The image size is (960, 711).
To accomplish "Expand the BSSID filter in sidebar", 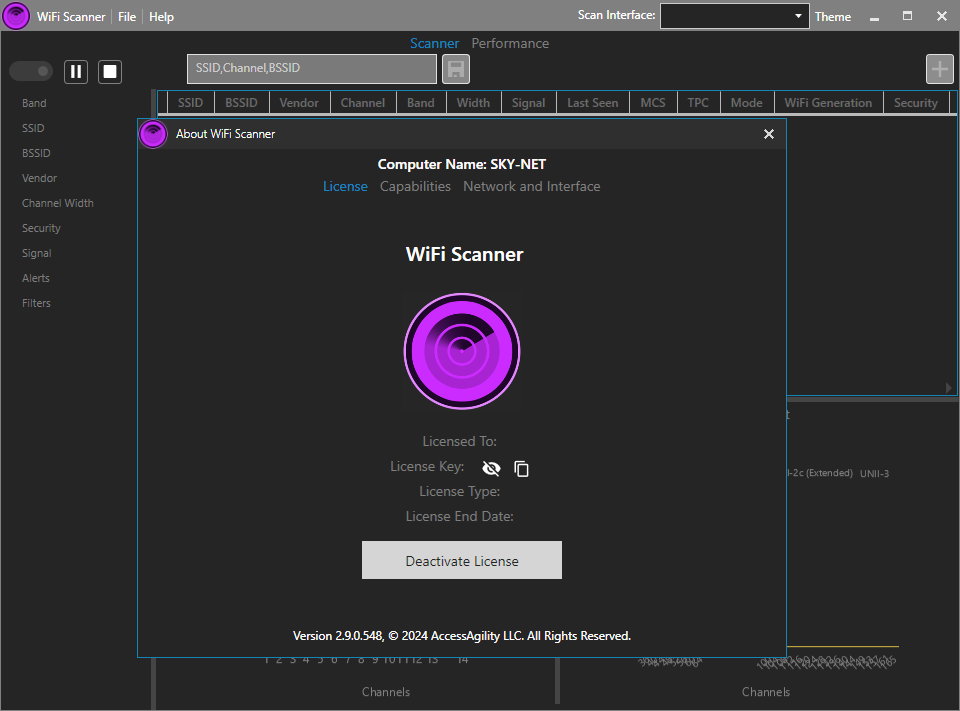I will coord(36,153).
